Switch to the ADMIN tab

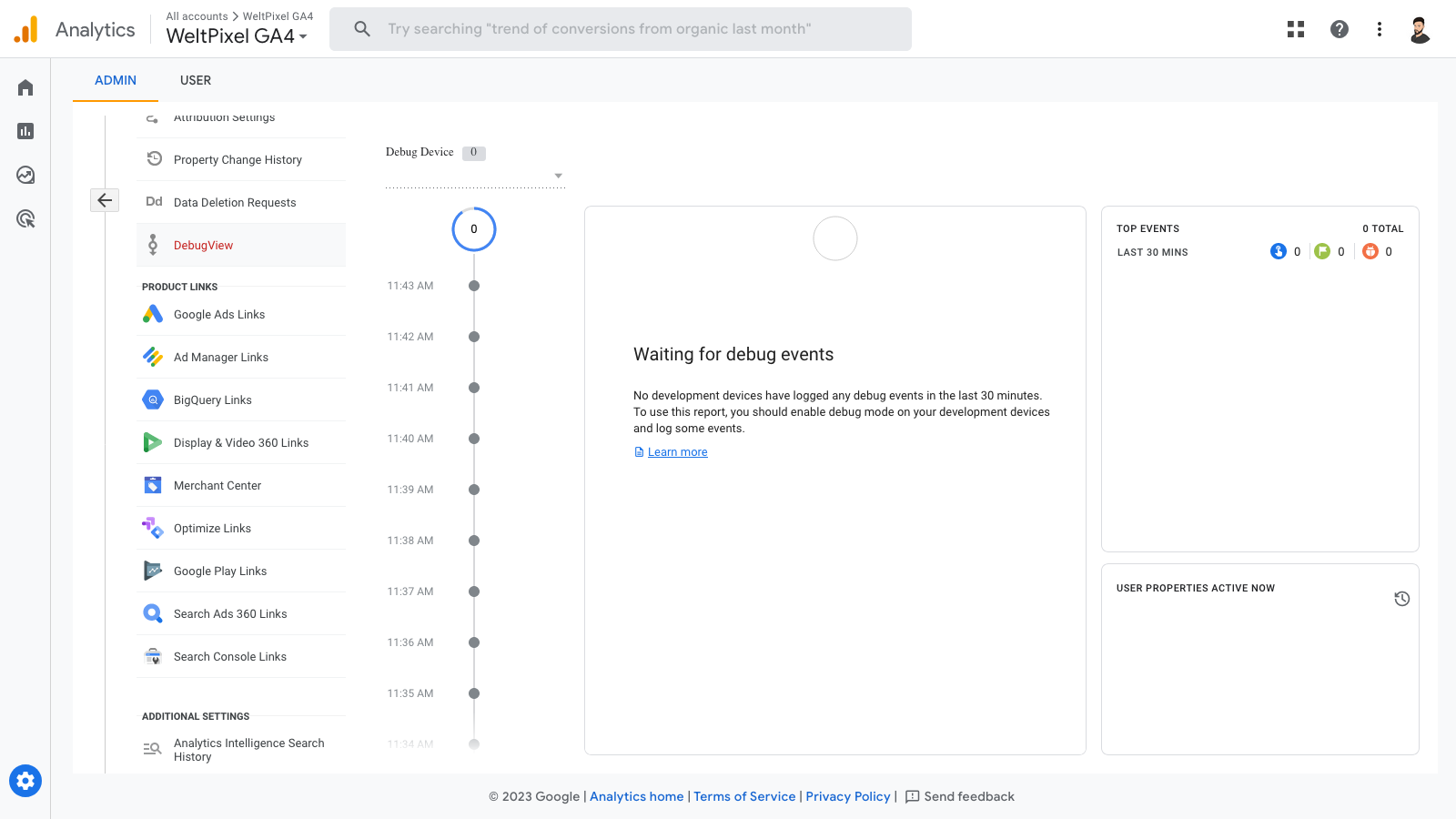pos(116,80)
